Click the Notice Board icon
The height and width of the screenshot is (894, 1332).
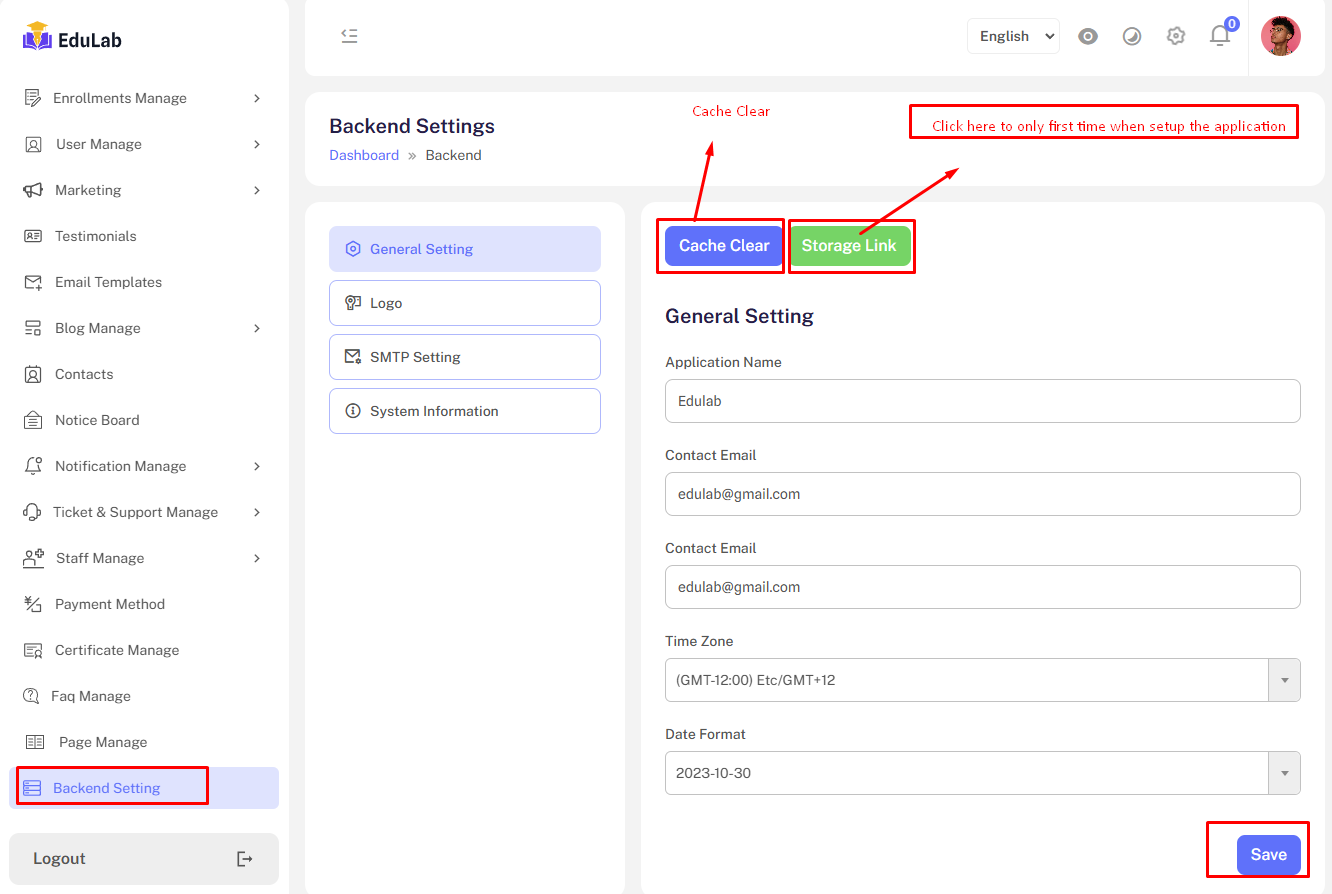[x=33, y=420]
